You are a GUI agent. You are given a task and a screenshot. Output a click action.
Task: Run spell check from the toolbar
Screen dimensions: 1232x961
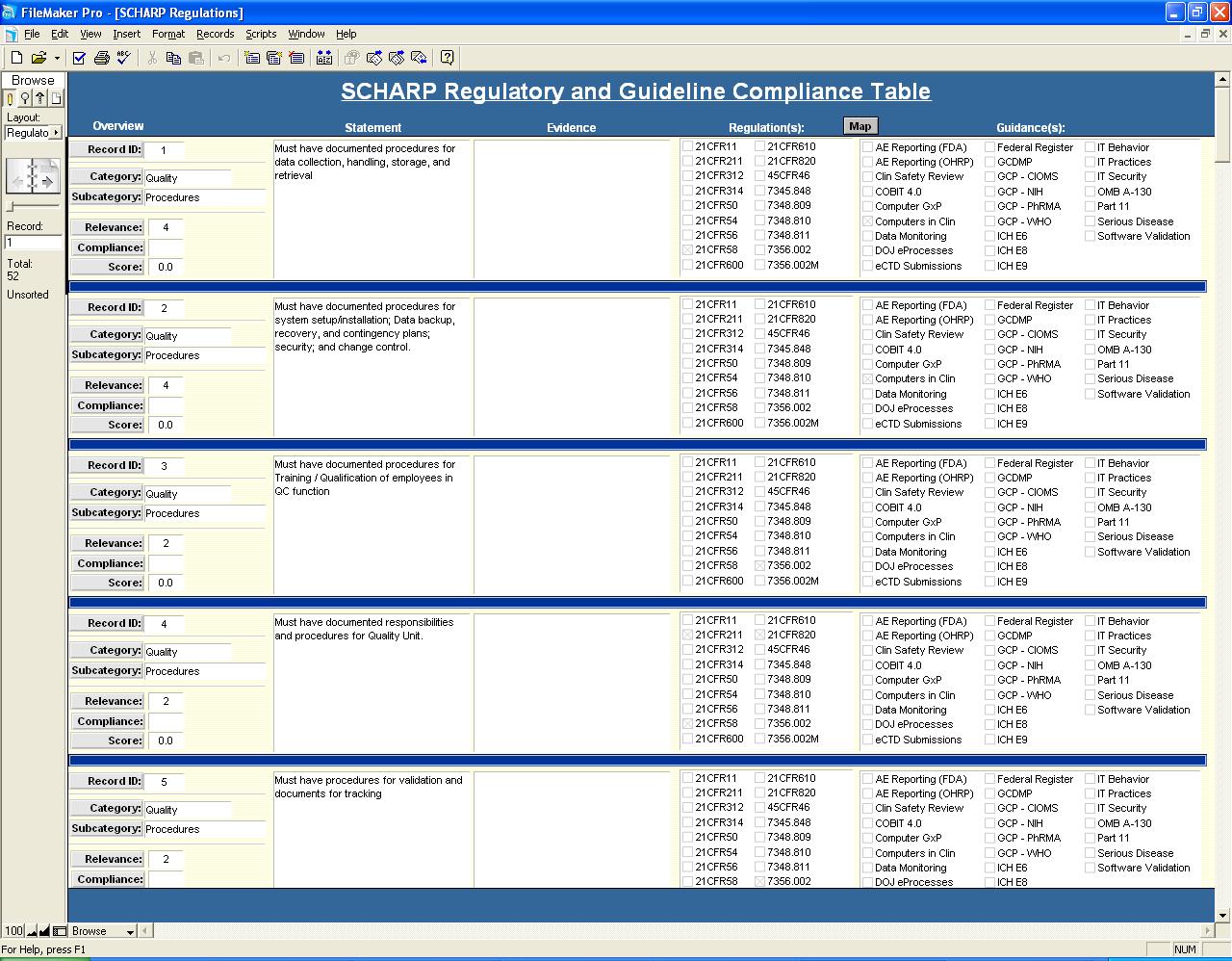pos(123,58)
